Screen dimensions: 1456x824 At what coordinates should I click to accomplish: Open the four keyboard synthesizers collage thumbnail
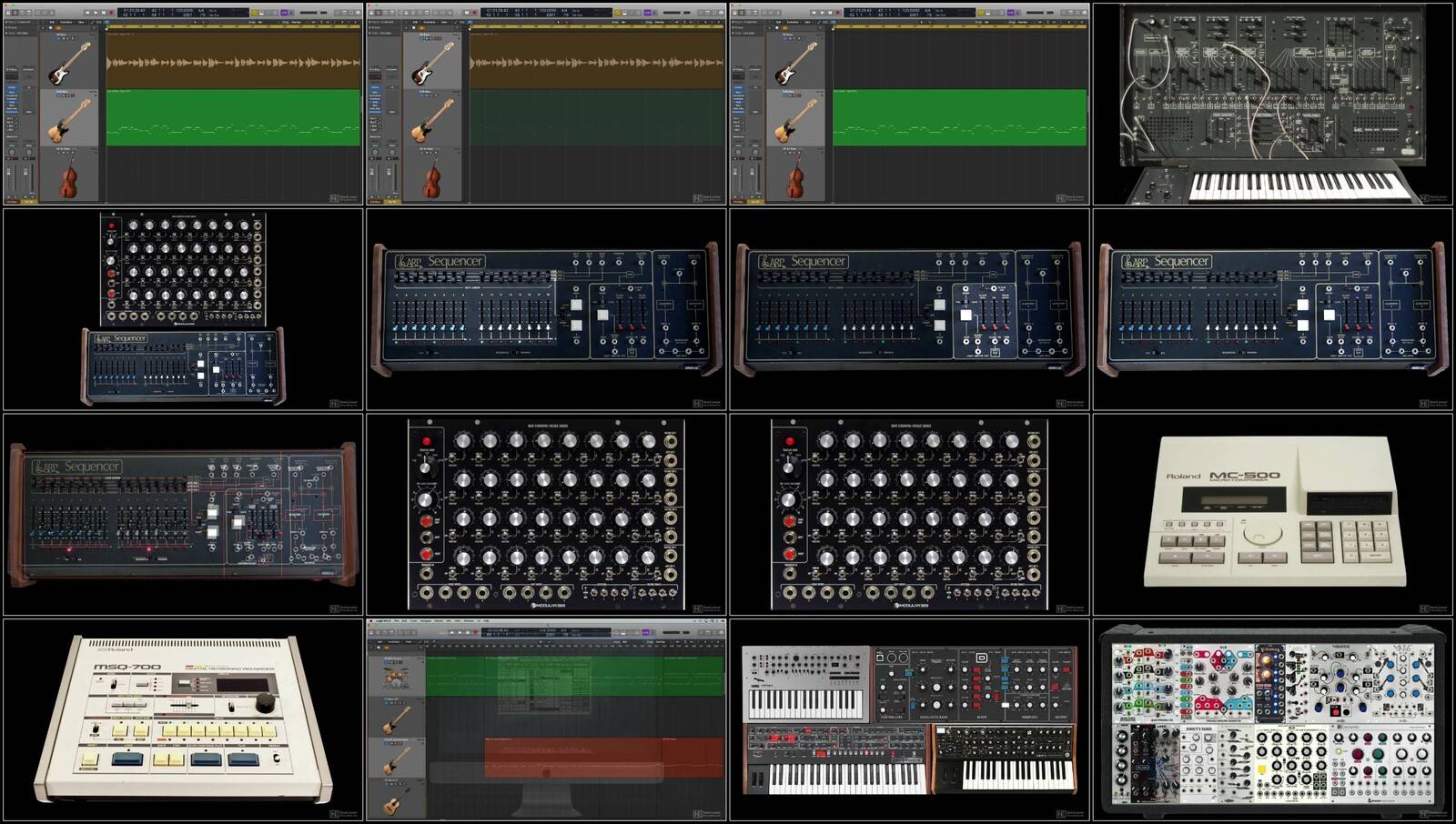click(x=910, y=720)
